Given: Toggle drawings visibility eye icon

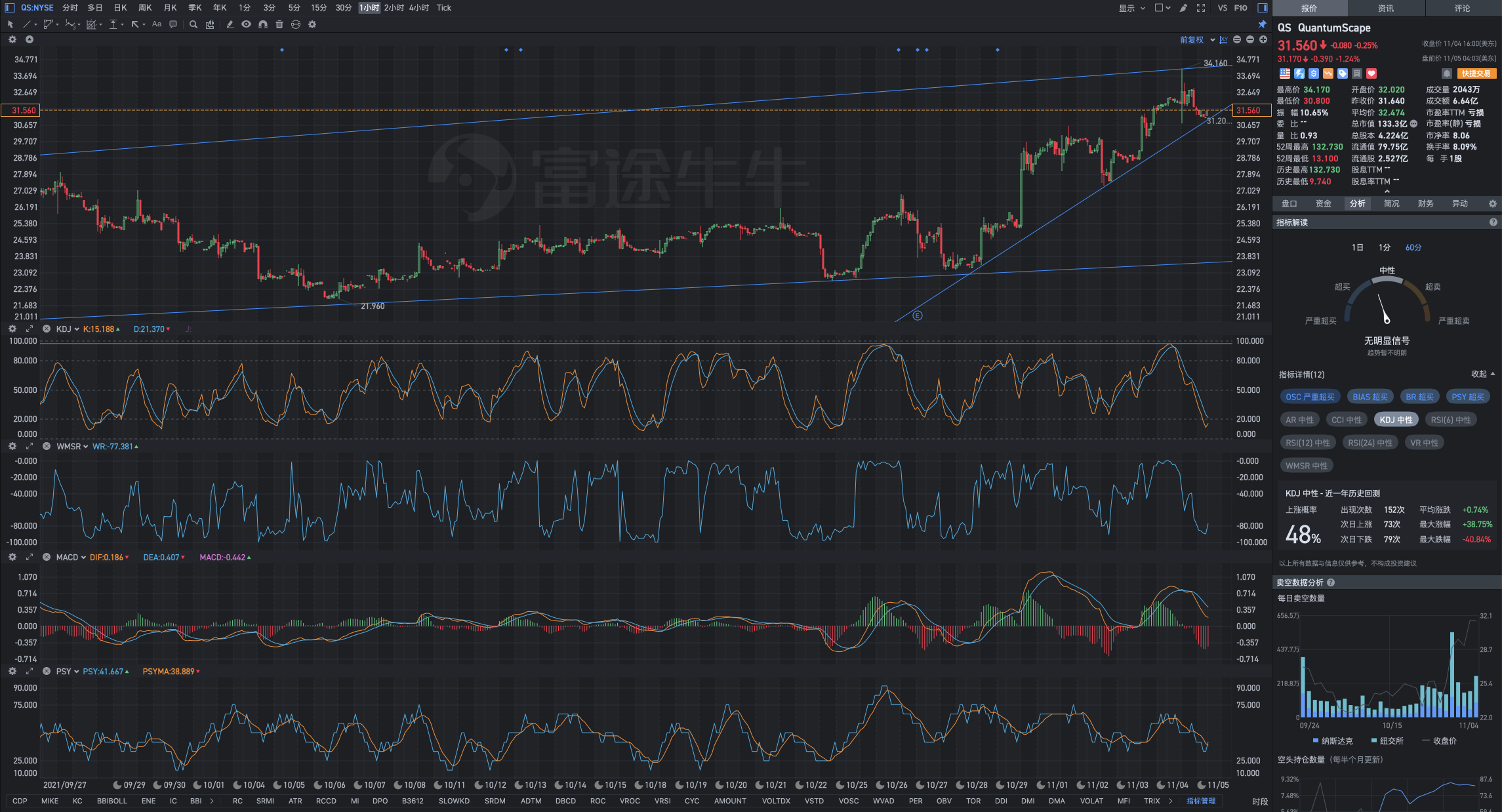Looking at the screenshot, I should coord(246,24).
